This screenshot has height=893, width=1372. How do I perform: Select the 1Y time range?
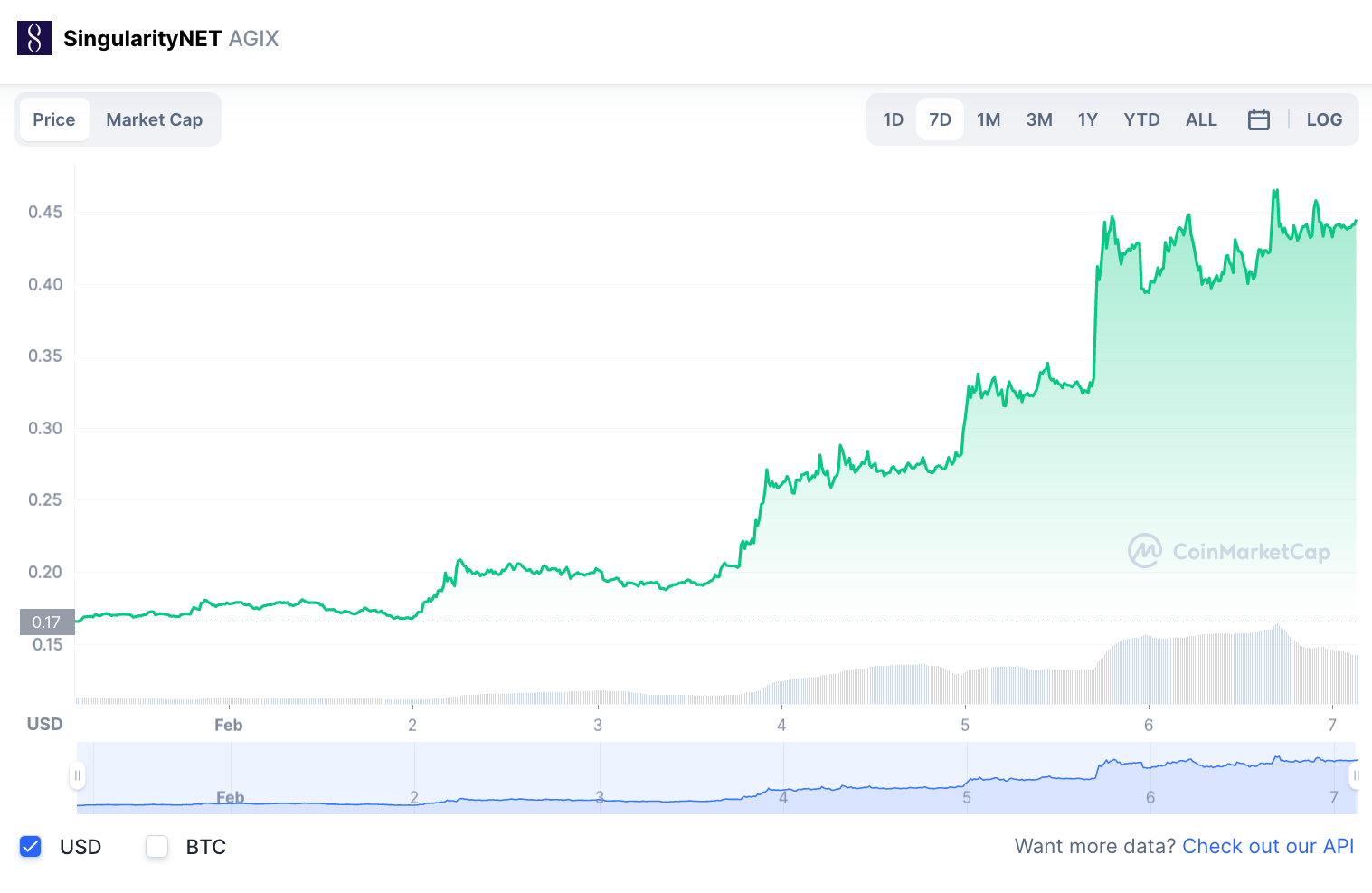[1088, 119]
